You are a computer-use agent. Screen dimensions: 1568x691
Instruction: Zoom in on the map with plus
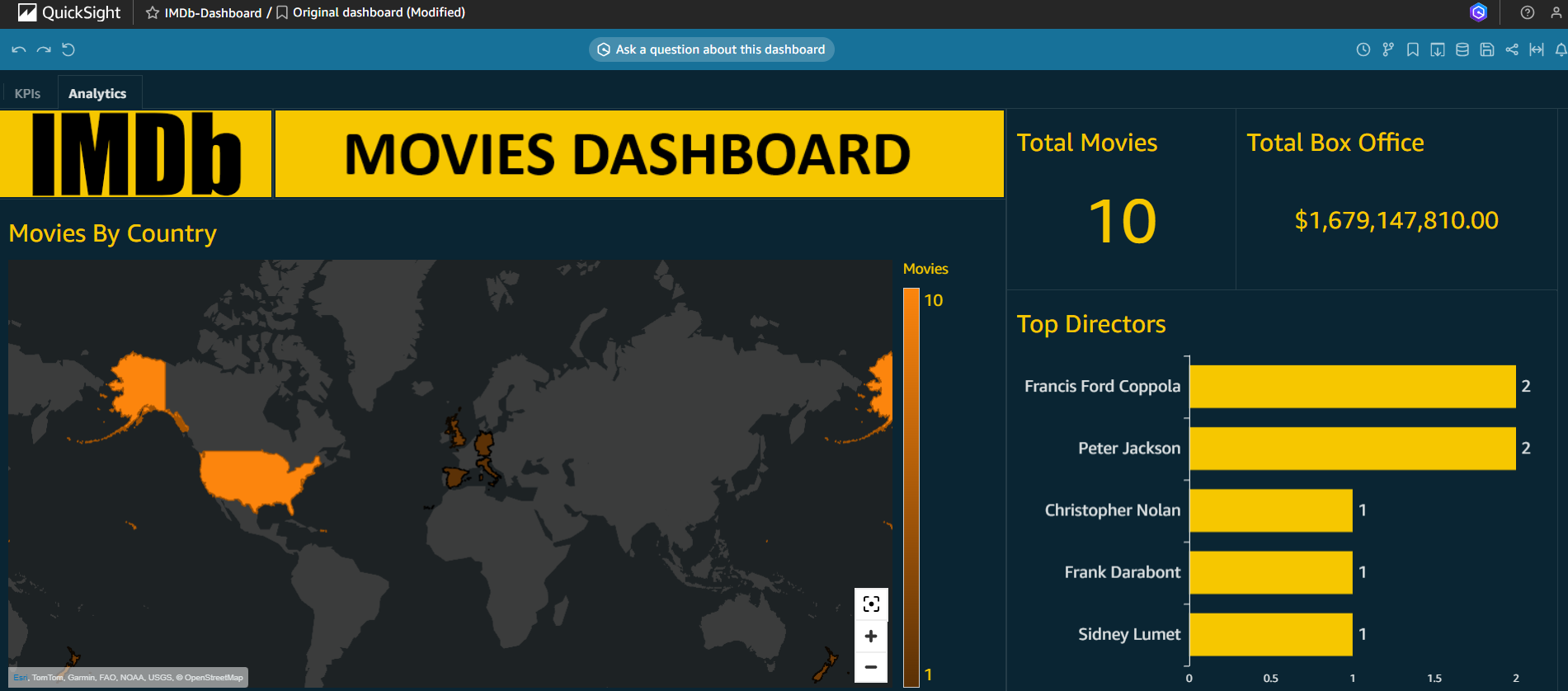(871, 636)
